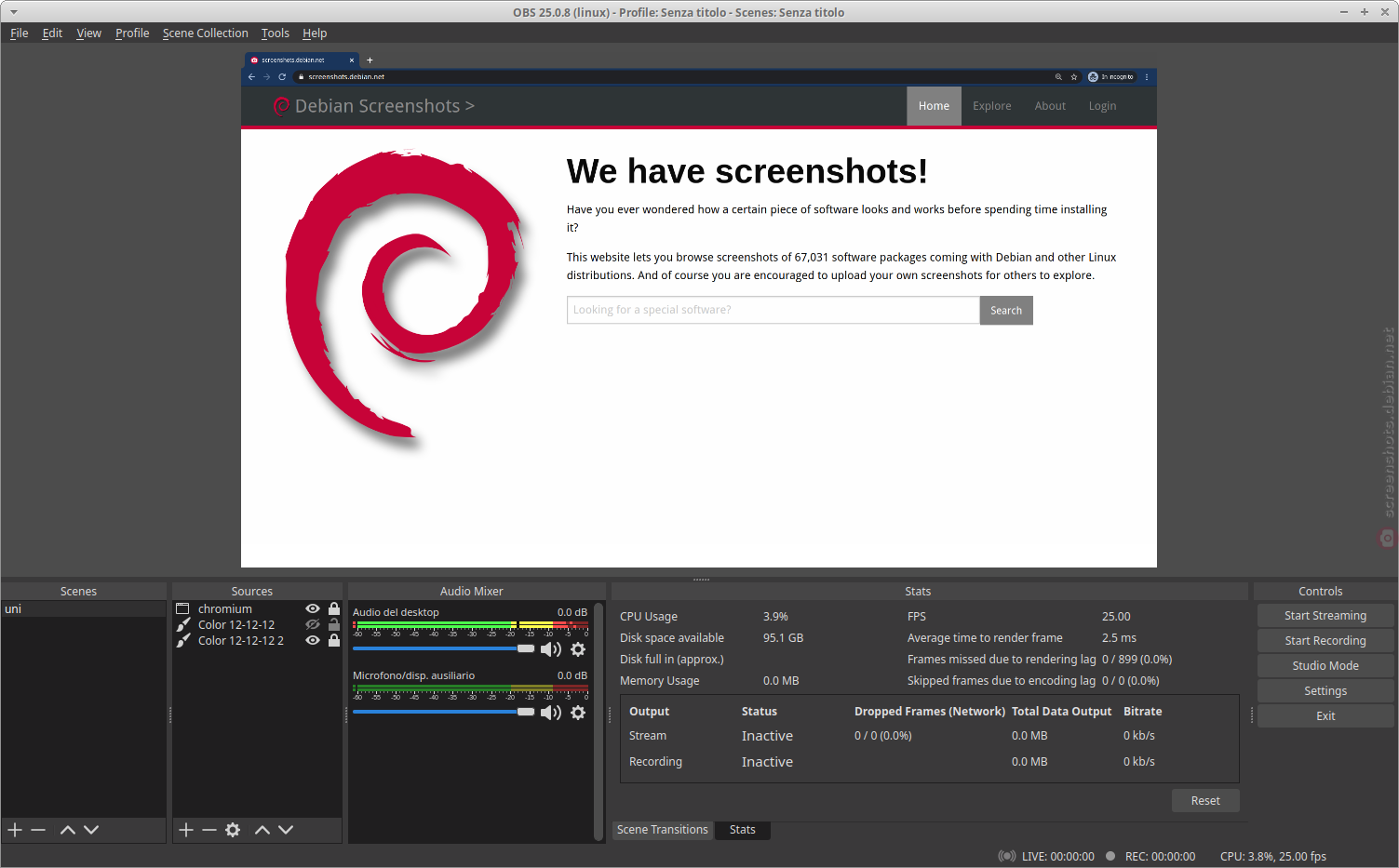Toggle lock for Color 12-12-12 2 source

[x=334, y=640]
